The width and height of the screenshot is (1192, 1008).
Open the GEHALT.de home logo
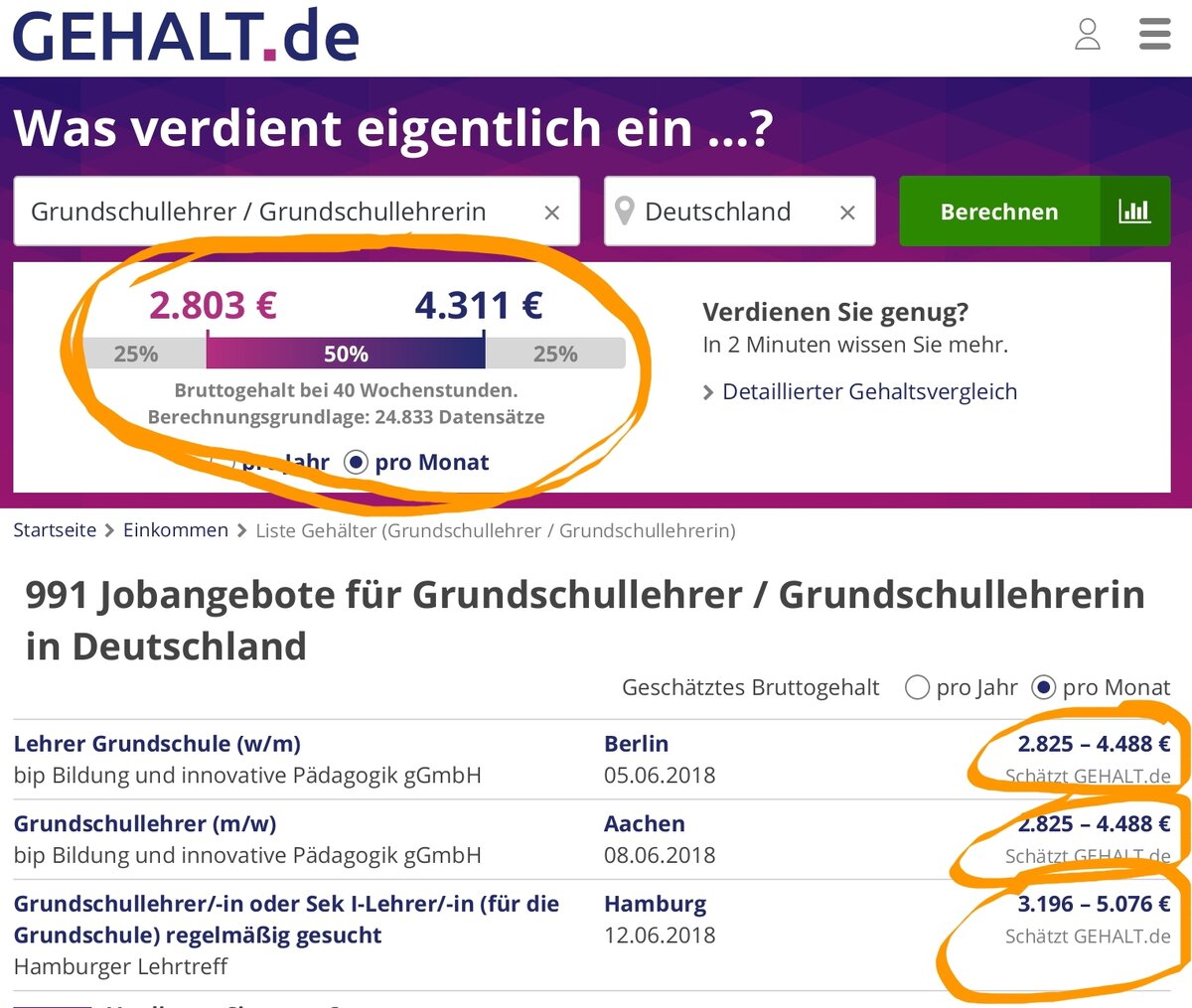point(186,36)
